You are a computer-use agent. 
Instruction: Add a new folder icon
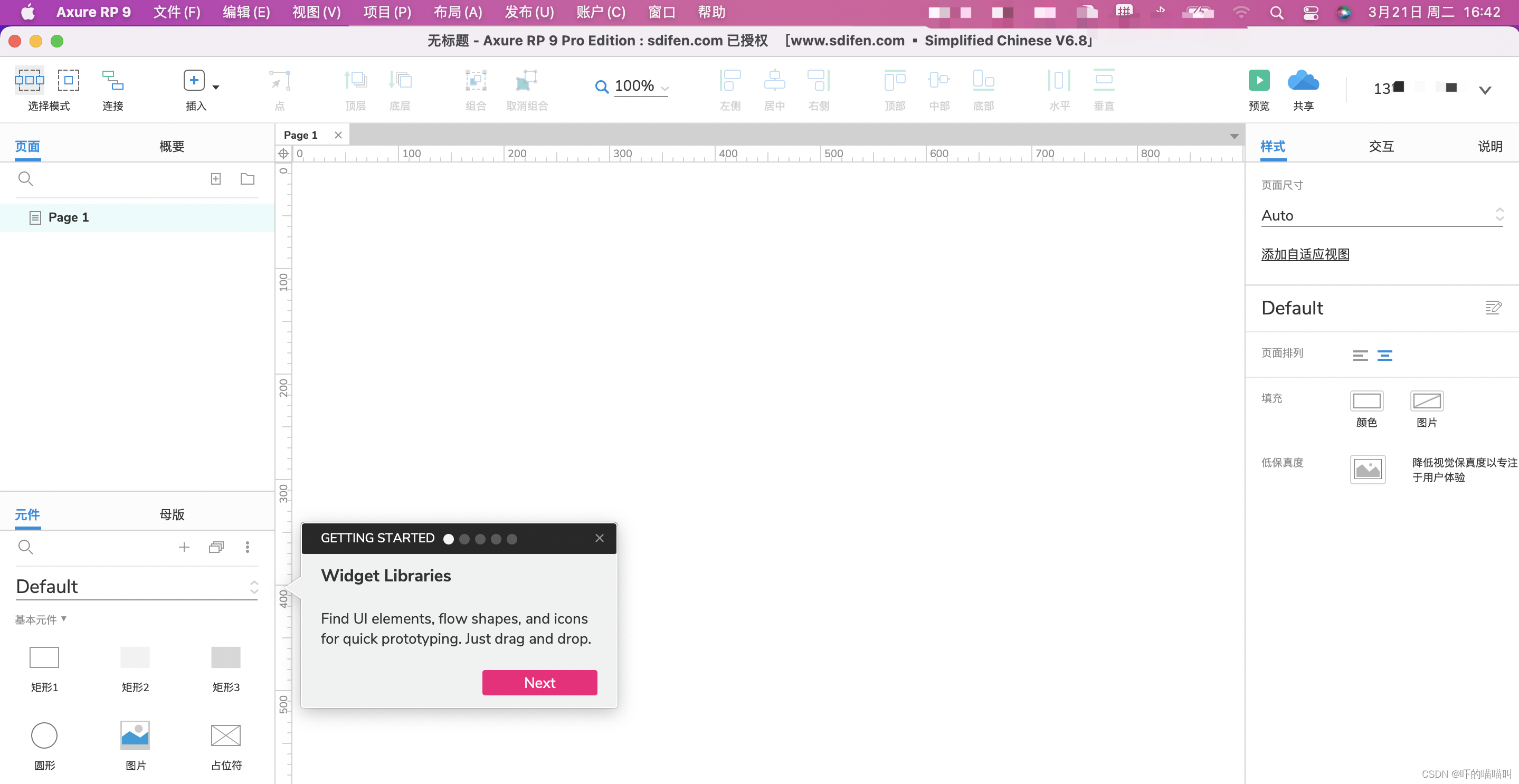[x=248, y=179]
